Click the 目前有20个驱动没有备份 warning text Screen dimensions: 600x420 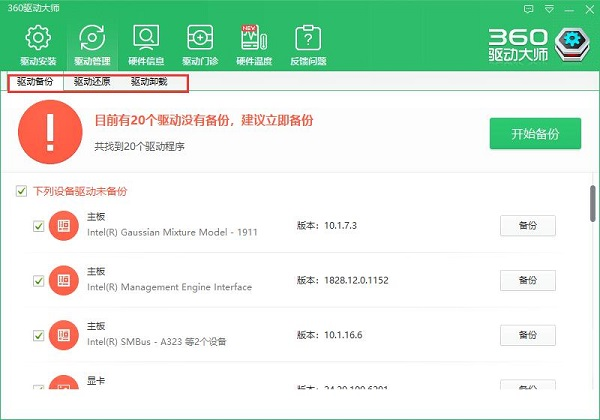coord(204,120)
